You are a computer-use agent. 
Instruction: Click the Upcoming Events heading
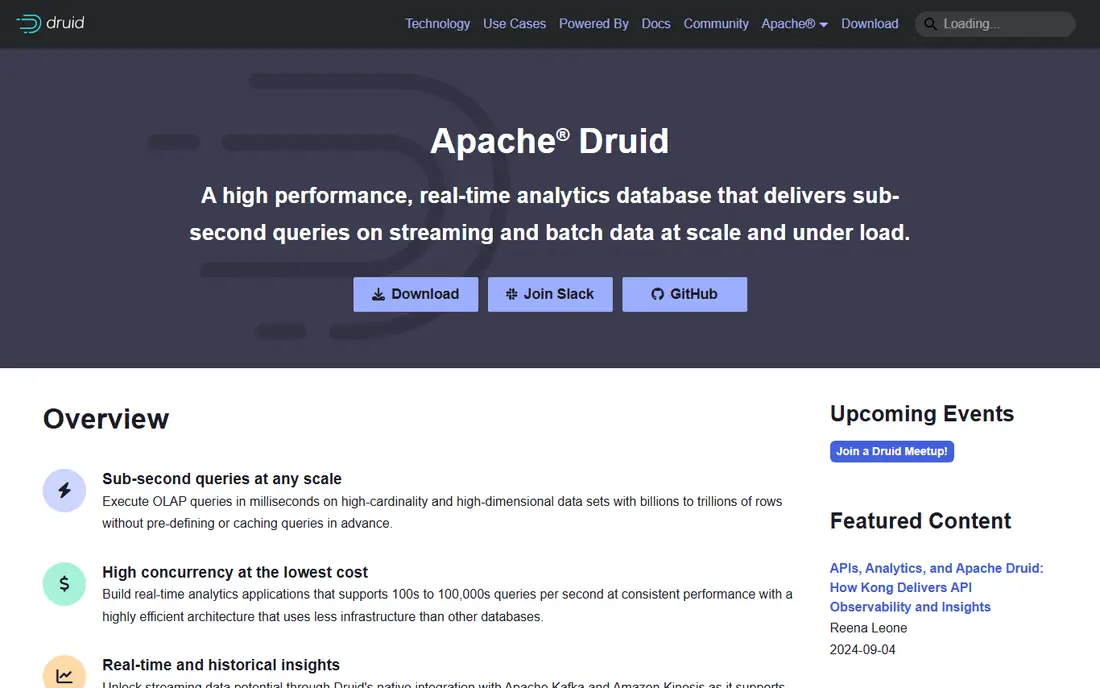922,414
